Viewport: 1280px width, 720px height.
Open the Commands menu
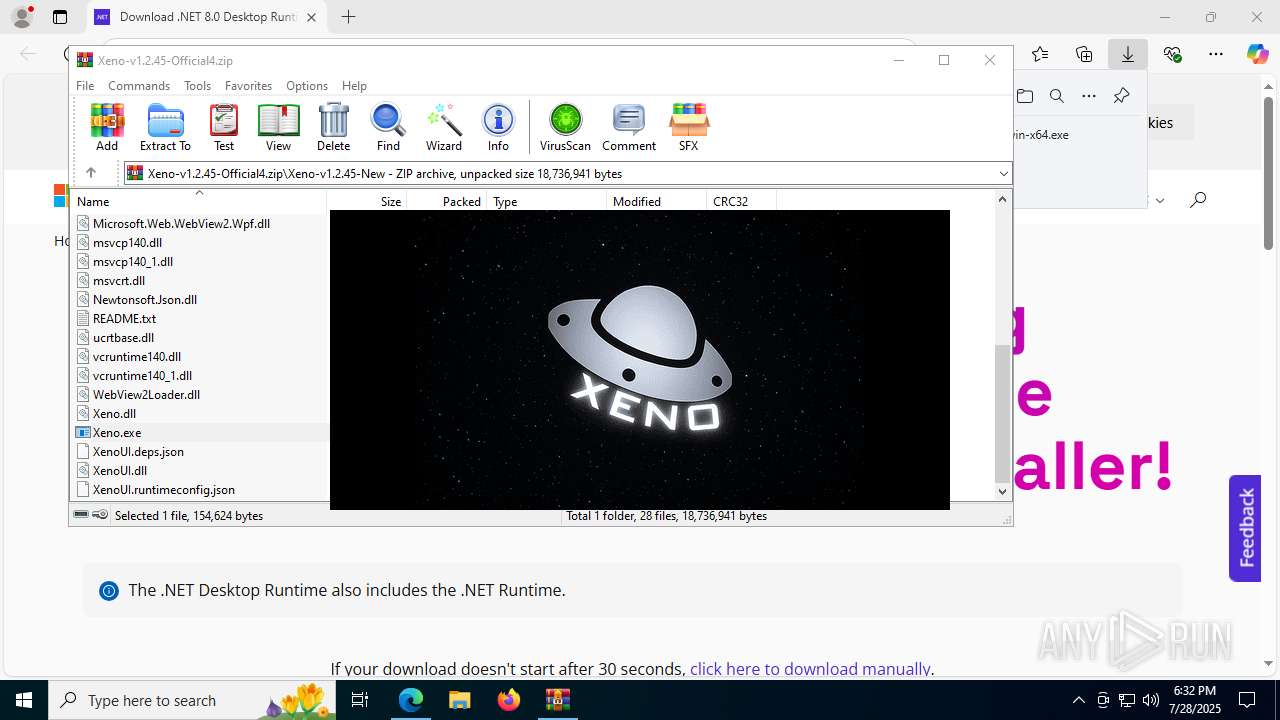[x=139, y=86]
